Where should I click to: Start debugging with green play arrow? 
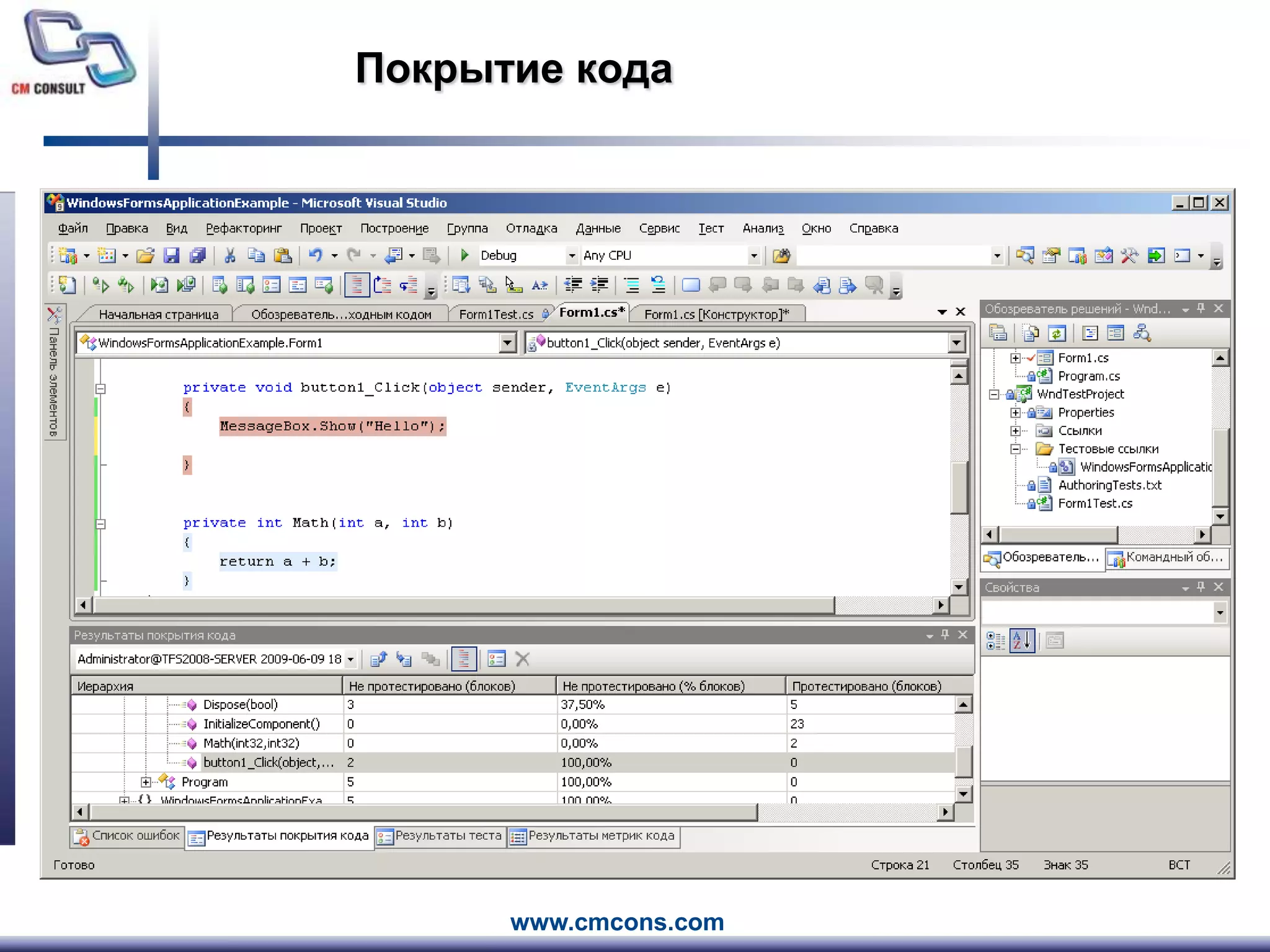coord(464,255)
